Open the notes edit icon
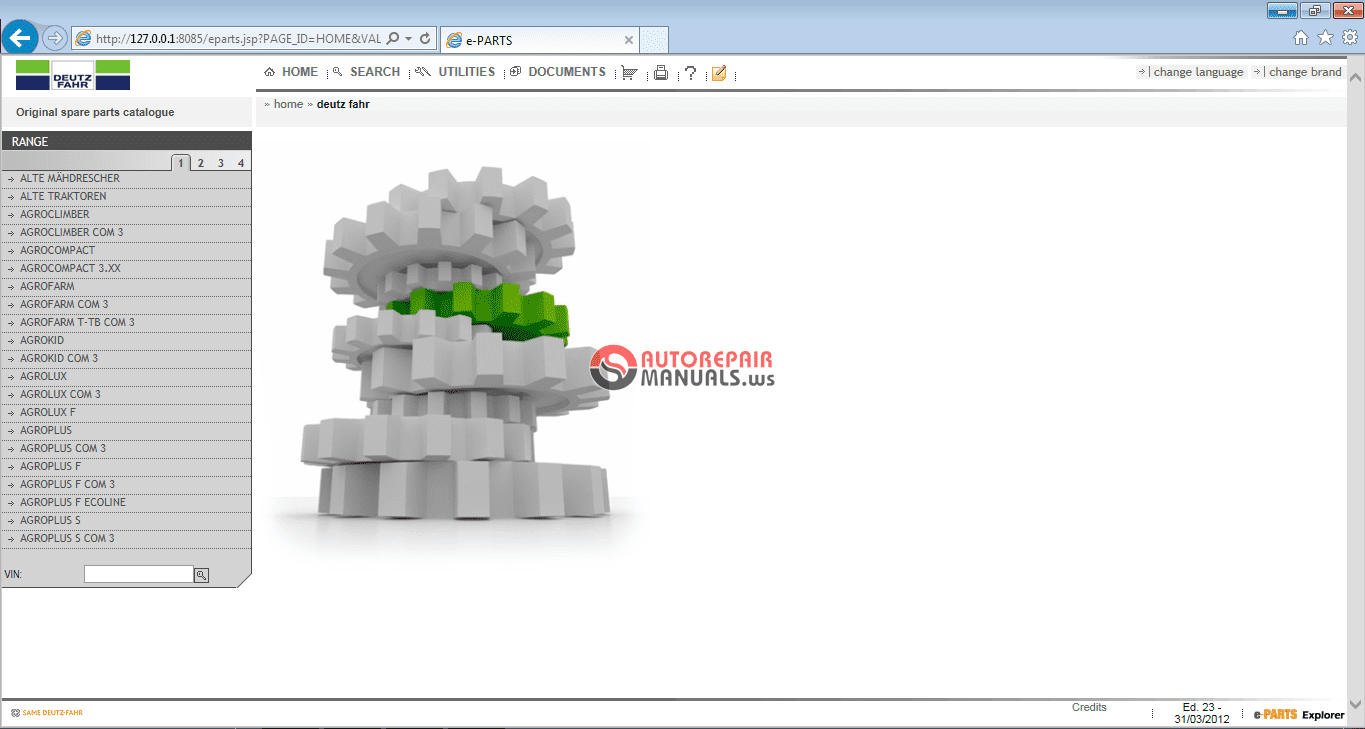Viewport: 1365px width, 729px height. 719,73
